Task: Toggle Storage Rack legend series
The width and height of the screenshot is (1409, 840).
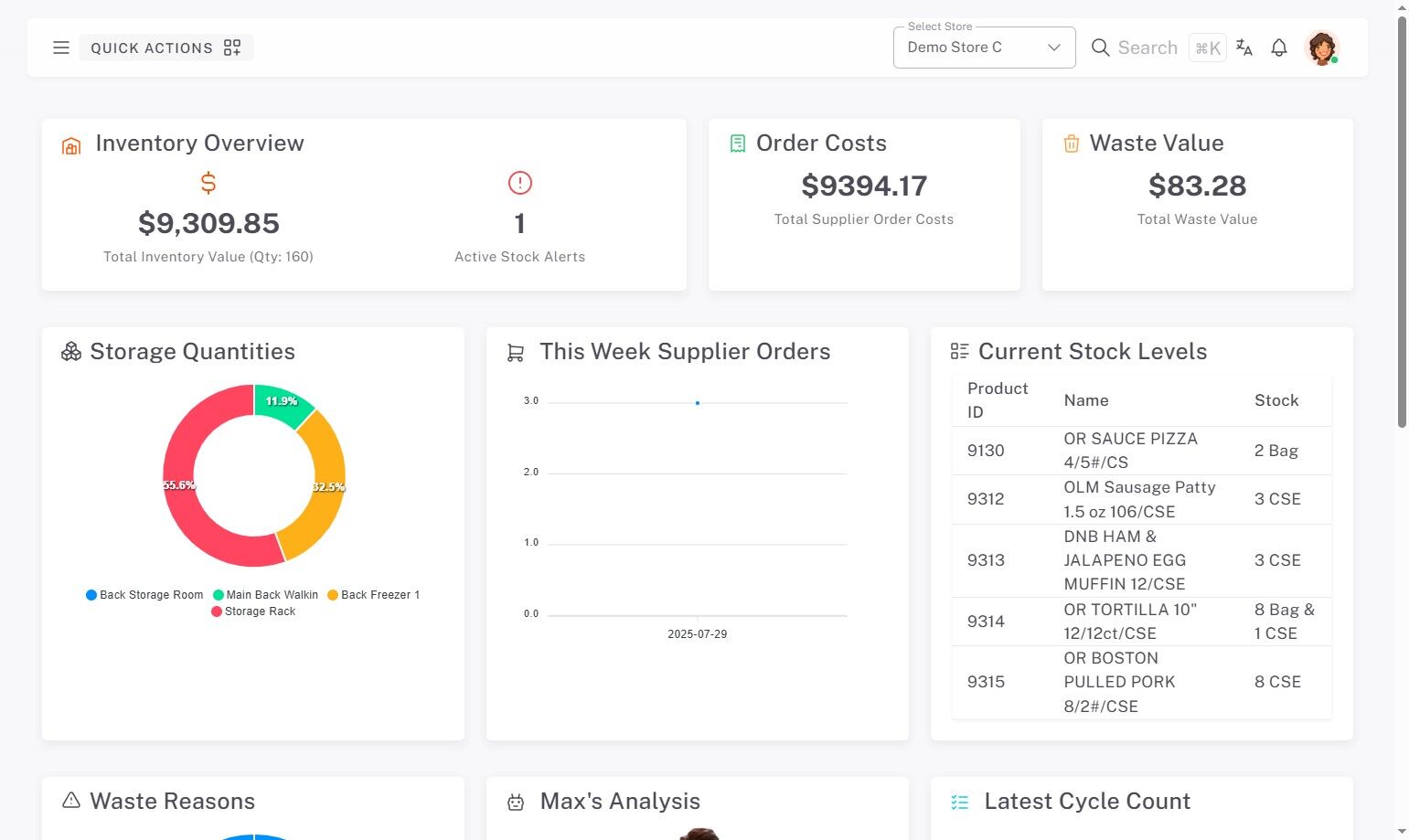Action: tap(253, 611)
